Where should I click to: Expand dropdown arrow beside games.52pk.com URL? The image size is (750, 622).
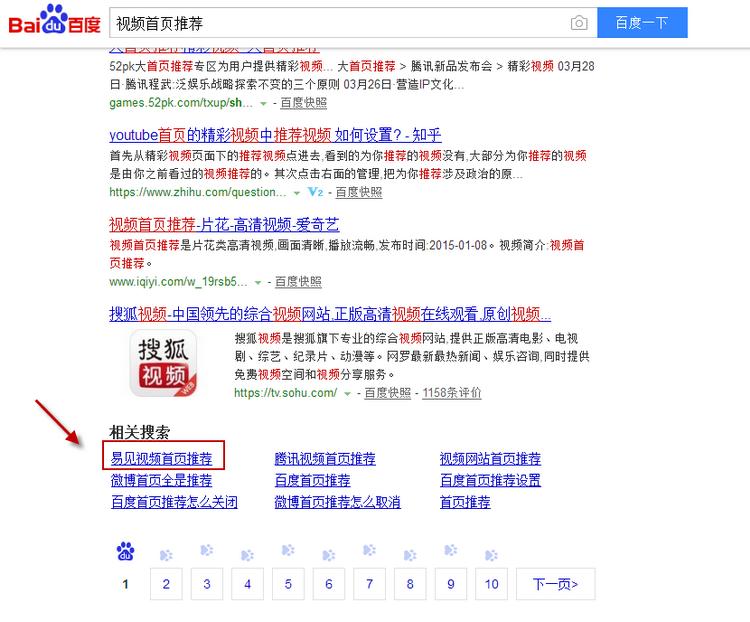[263, 103]
